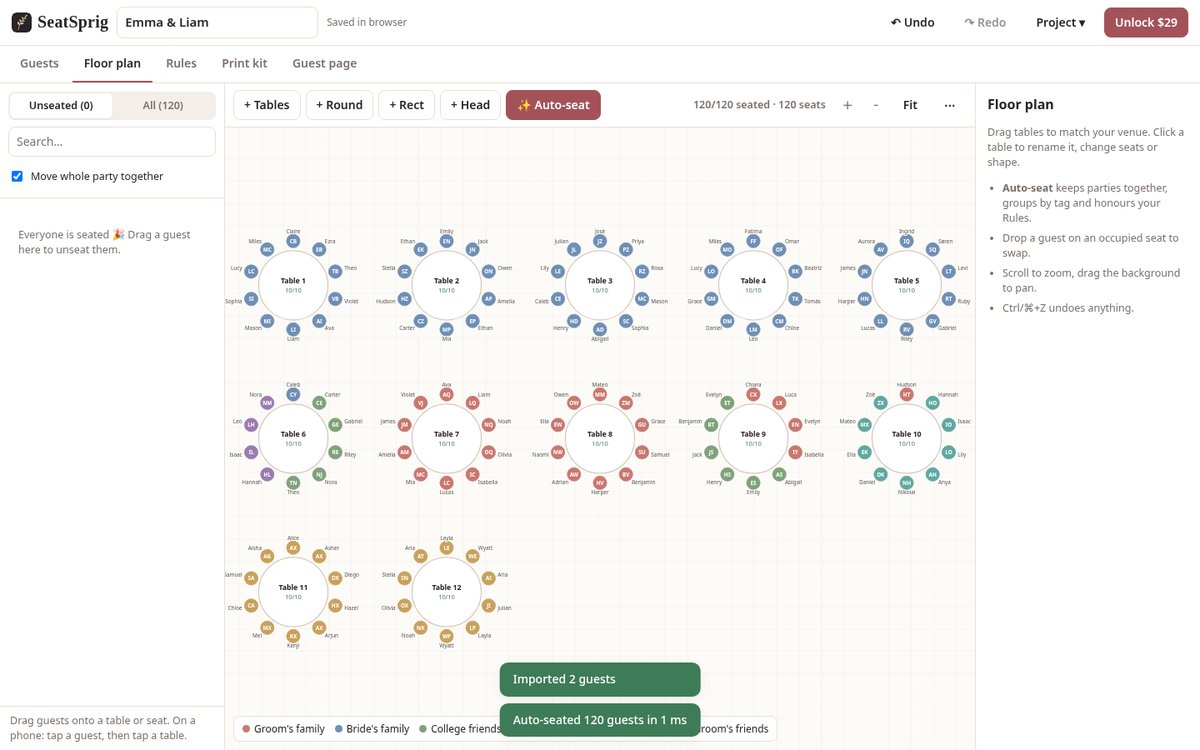Run Auto-seat with the sparkle button
The width and height of the screenshot is (1200, 750).
click(553, 105)
